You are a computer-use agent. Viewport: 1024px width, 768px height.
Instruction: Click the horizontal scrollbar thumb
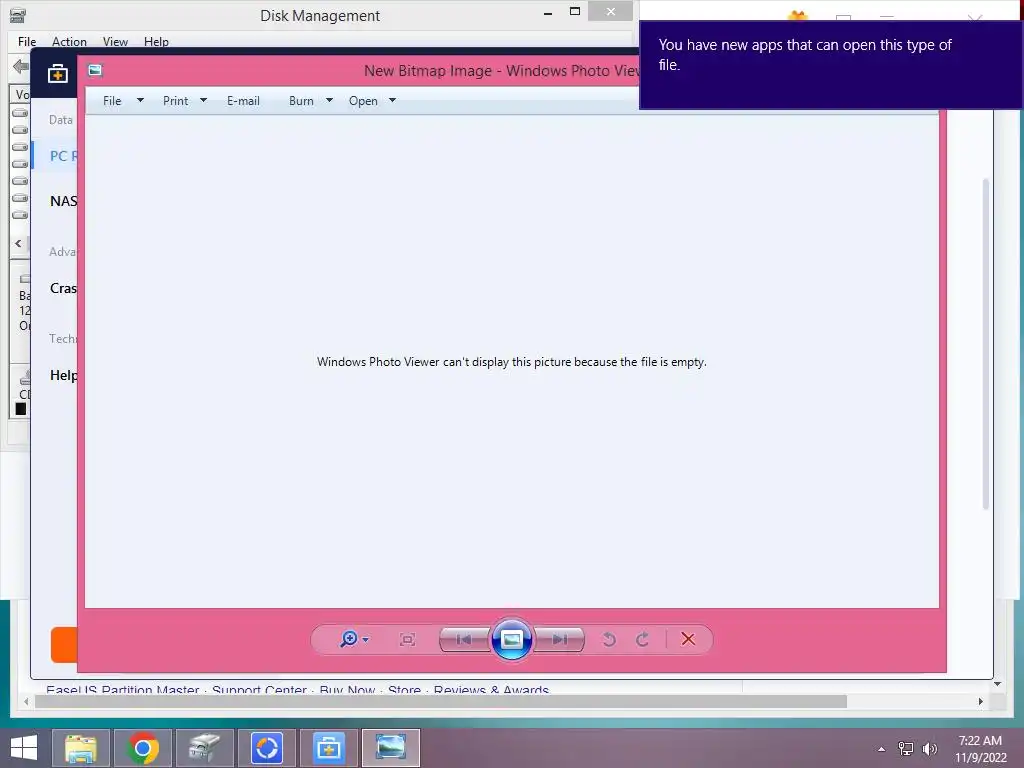[441, 701]
